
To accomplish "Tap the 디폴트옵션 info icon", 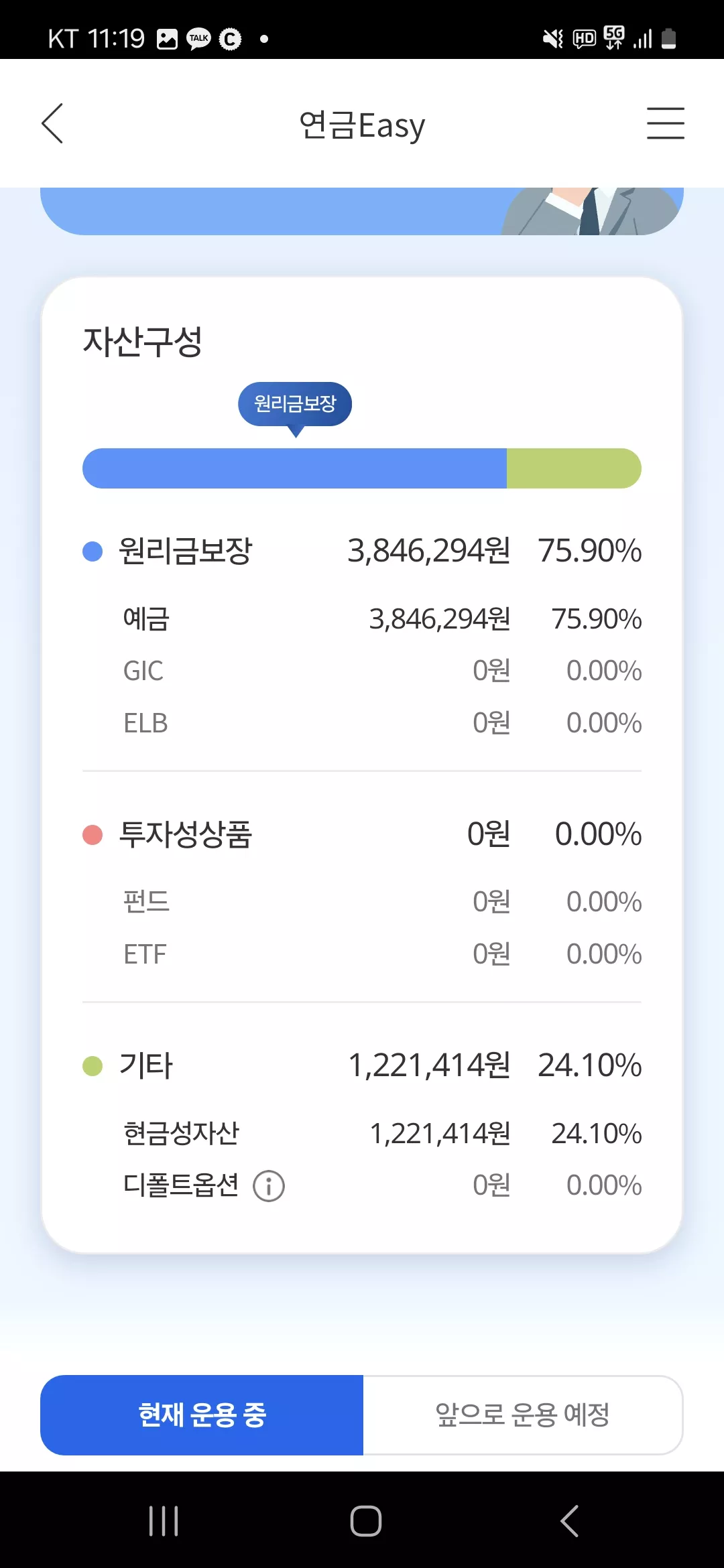I will tap(269, 1186).
